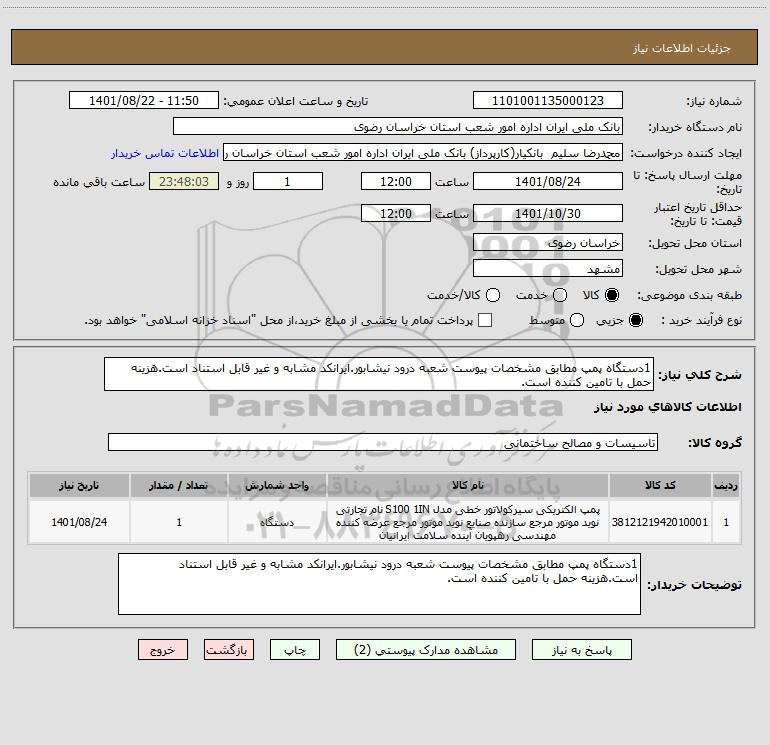Click the شماره نیاز field 1101001135000123

click(548, 100)
